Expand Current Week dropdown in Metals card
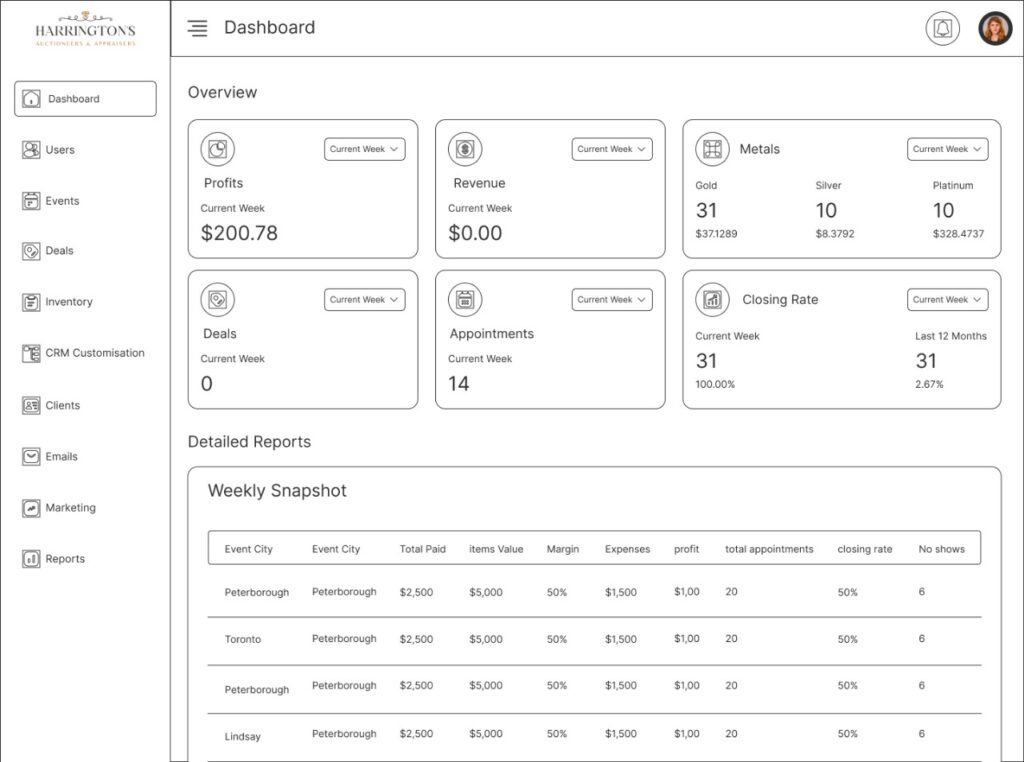 947,149
